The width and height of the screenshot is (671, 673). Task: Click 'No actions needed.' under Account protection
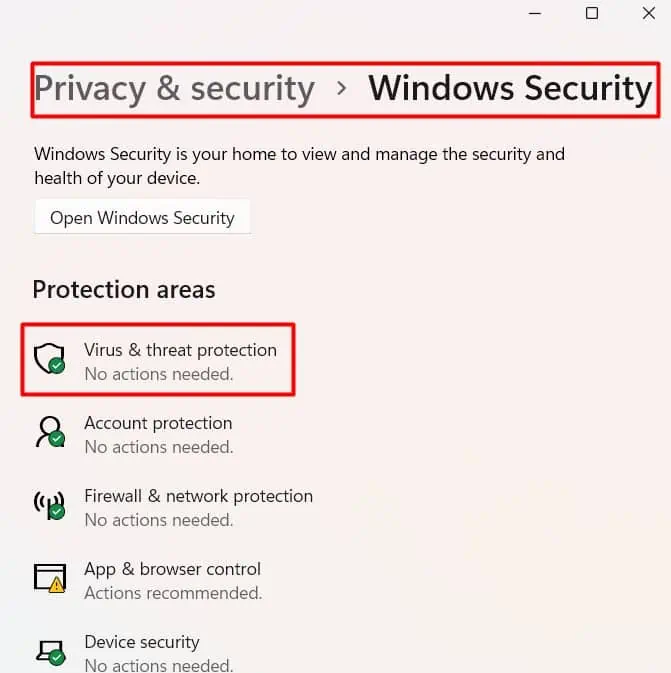[x=158, y=447]
